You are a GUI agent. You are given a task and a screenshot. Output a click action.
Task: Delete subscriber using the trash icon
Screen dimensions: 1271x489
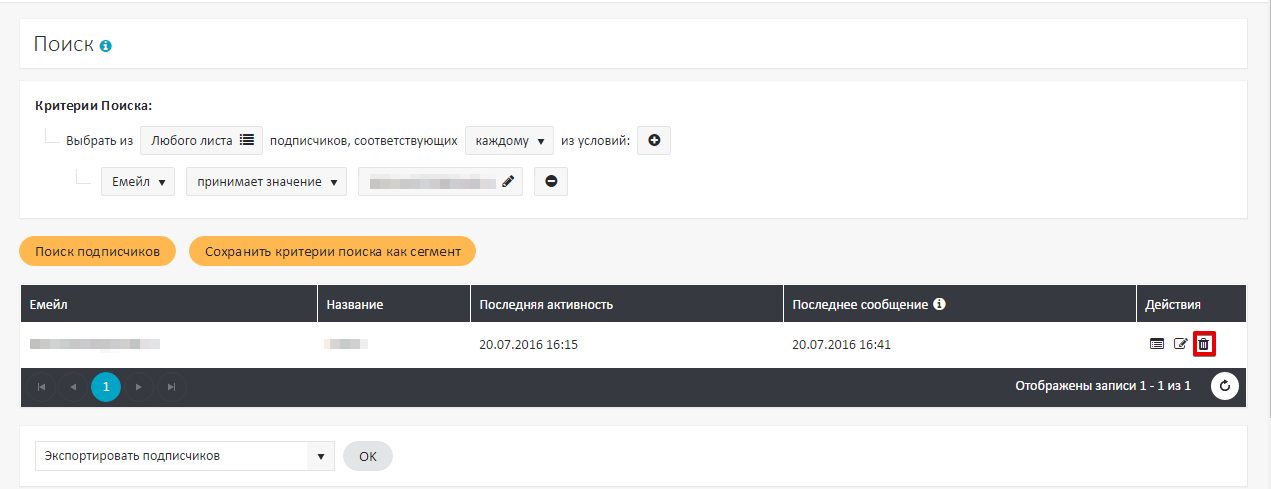click(x=1204, y=344)
